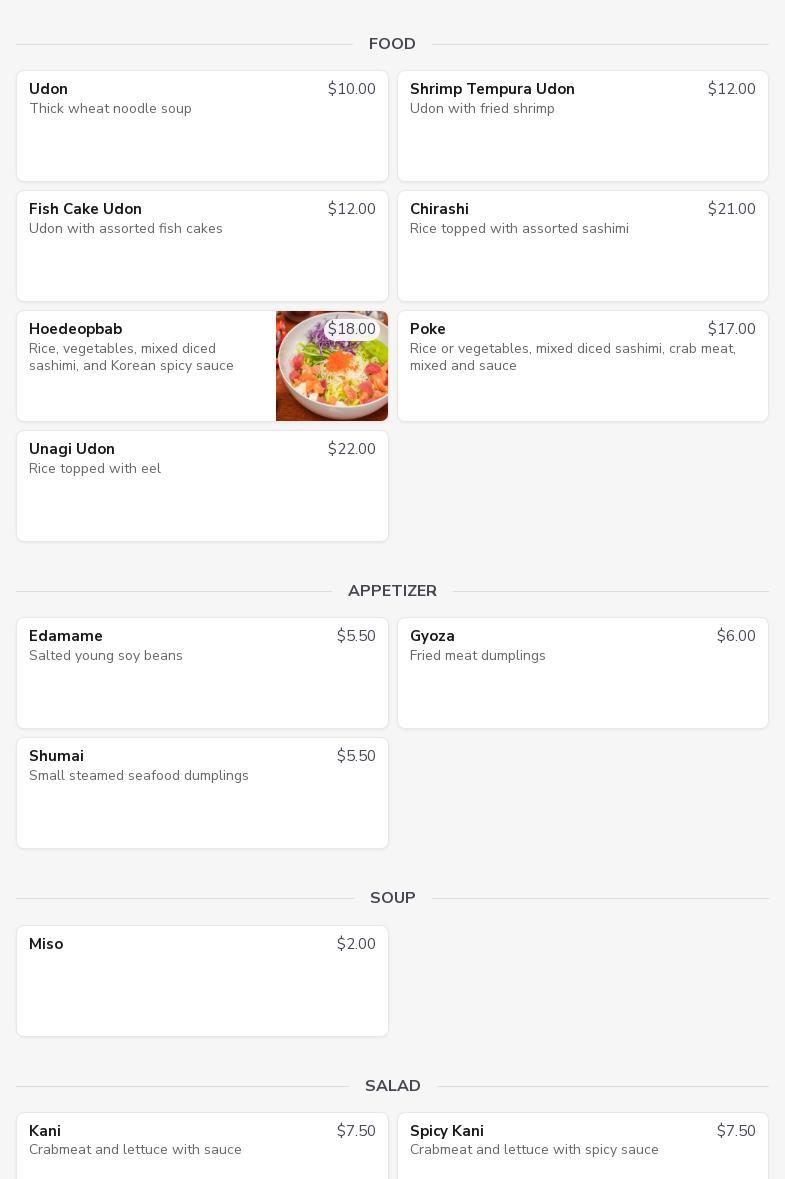Choose the Spicy Kani salad card
Screen dimensions: 785x1179
point(582,1146)
